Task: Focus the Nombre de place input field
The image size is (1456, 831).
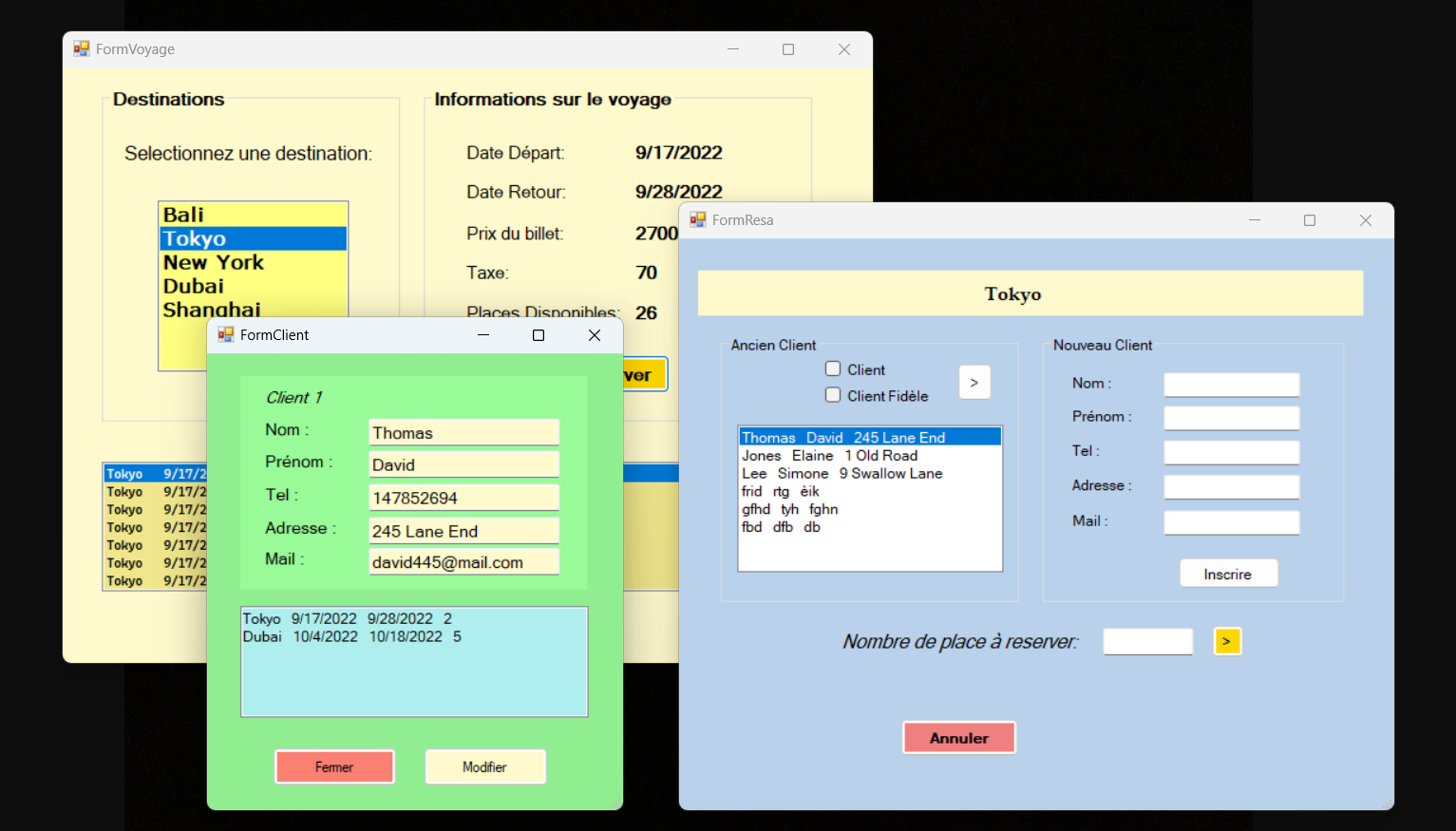Action: click(1146, 642)
